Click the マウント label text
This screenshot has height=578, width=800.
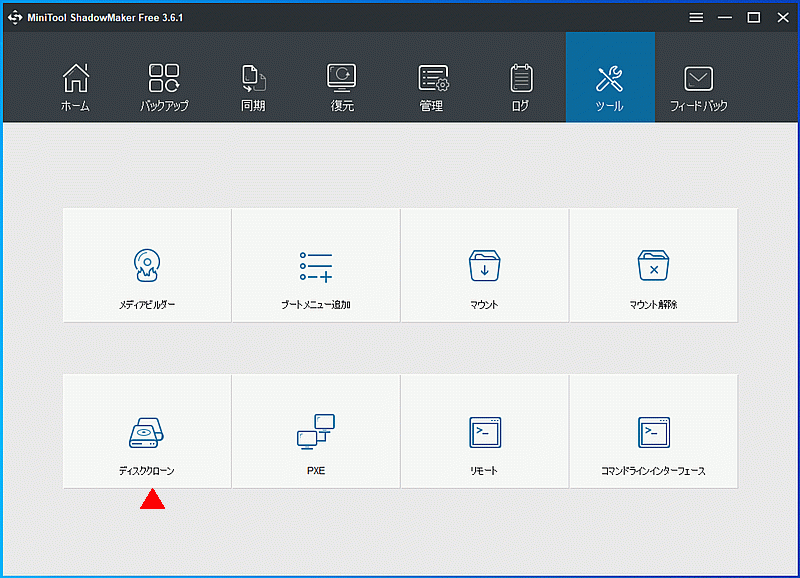(x=484, y=305)
